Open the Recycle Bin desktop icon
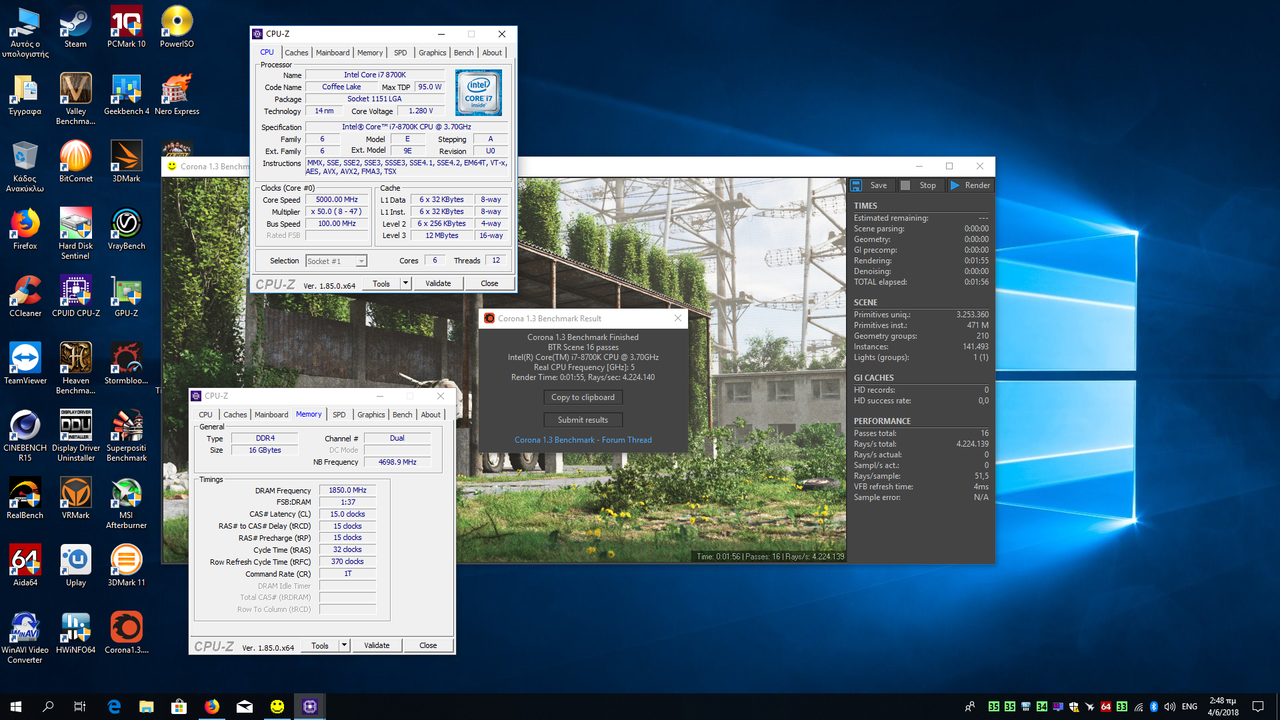Viewport: 1280px width, 720px height. [x=25, y=167]
